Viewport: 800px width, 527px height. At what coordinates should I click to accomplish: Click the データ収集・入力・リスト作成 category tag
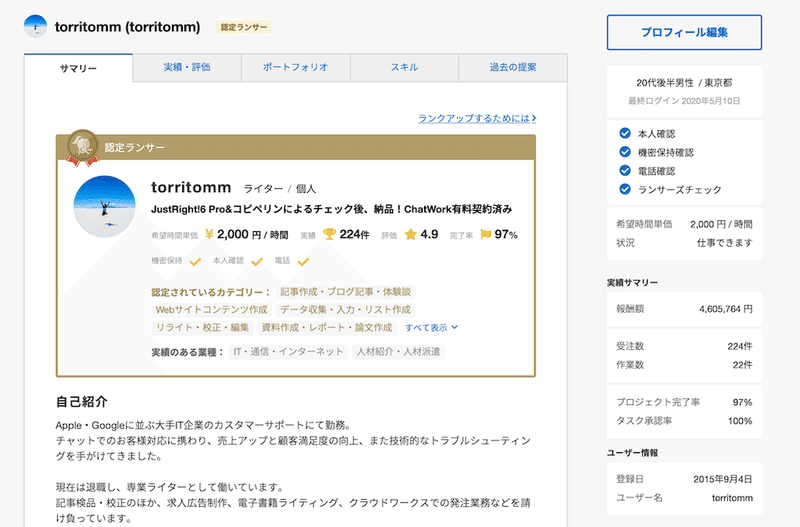[345, 310]
